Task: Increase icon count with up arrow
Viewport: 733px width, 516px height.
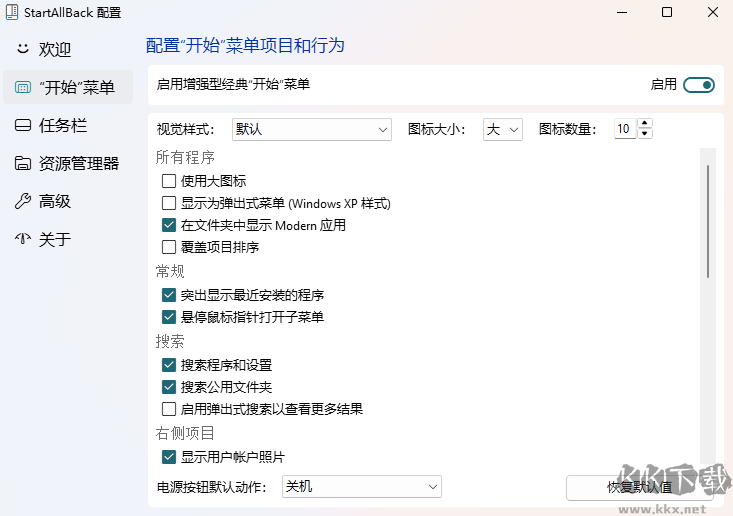Action: [645, 124]
